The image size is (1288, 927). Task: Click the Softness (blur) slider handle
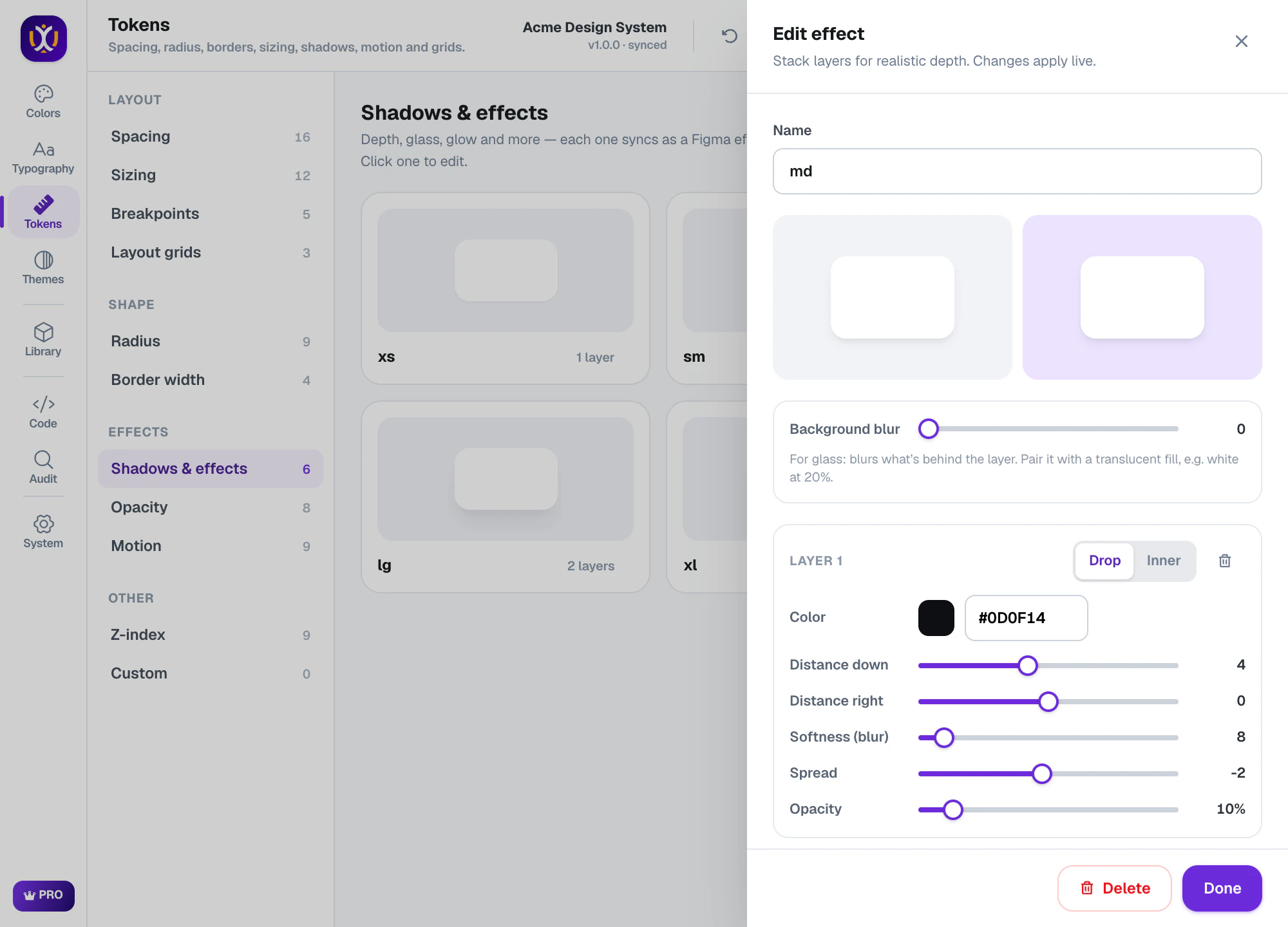[944, 738]
